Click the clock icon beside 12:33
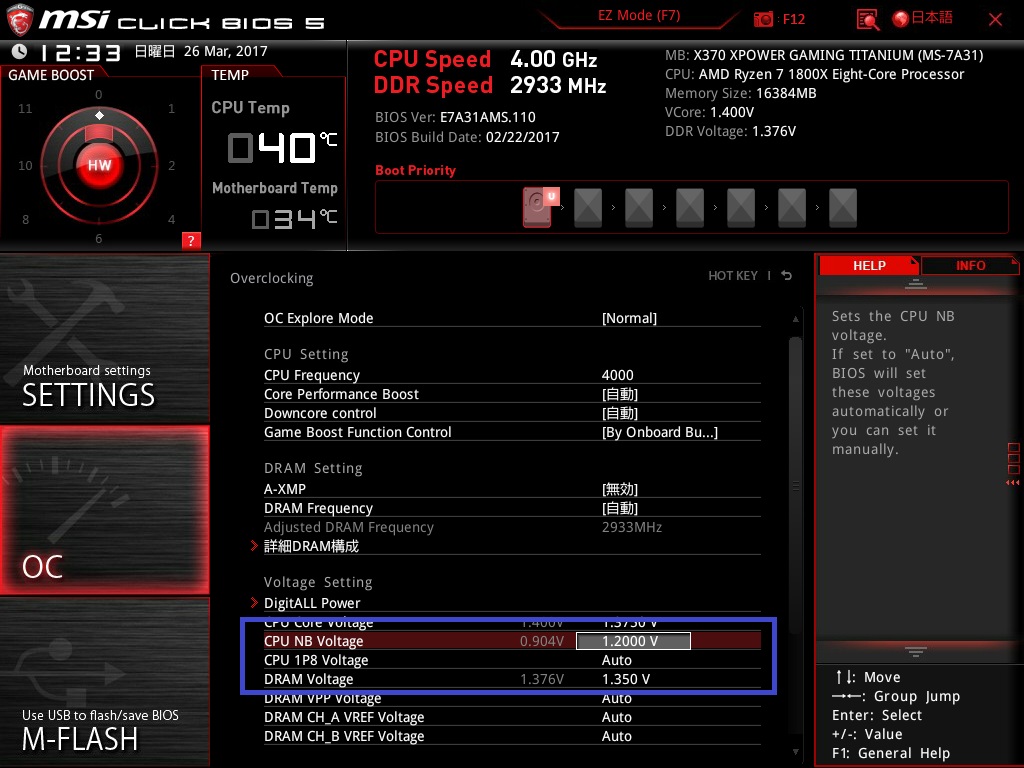The image size is (1024, 768). 20,51
